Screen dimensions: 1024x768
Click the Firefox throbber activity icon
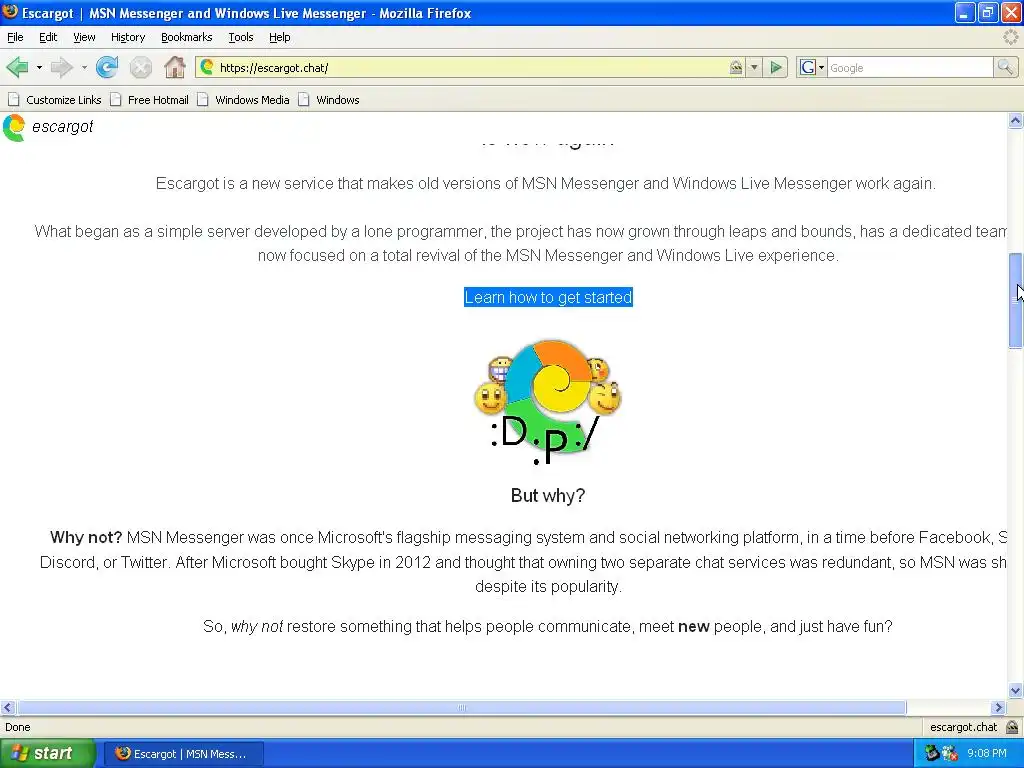pyautogui.click(x=1010, y=37)
